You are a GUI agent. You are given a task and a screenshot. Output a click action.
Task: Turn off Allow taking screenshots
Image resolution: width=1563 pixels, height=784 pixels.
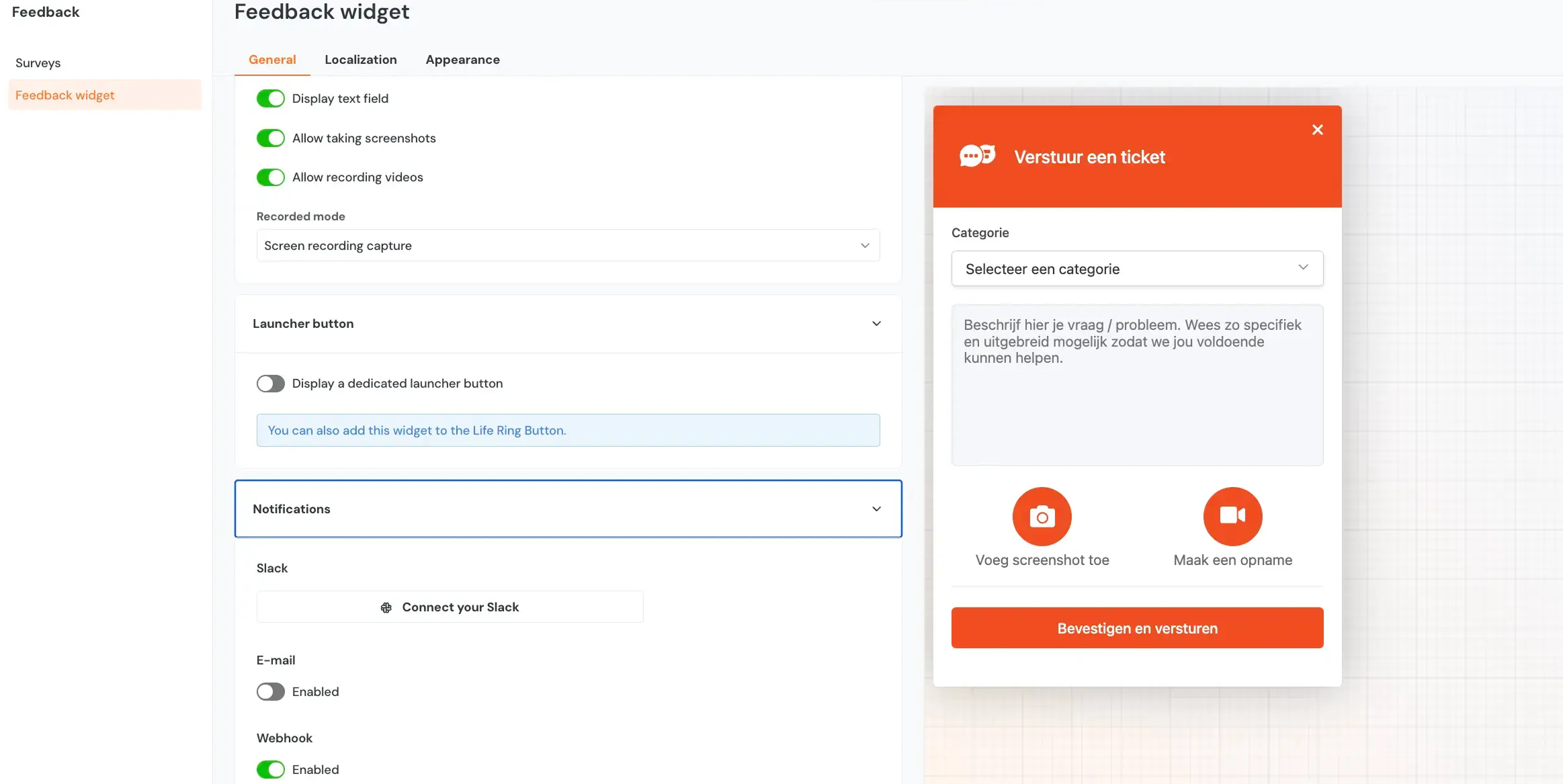[x=271, y=138]
